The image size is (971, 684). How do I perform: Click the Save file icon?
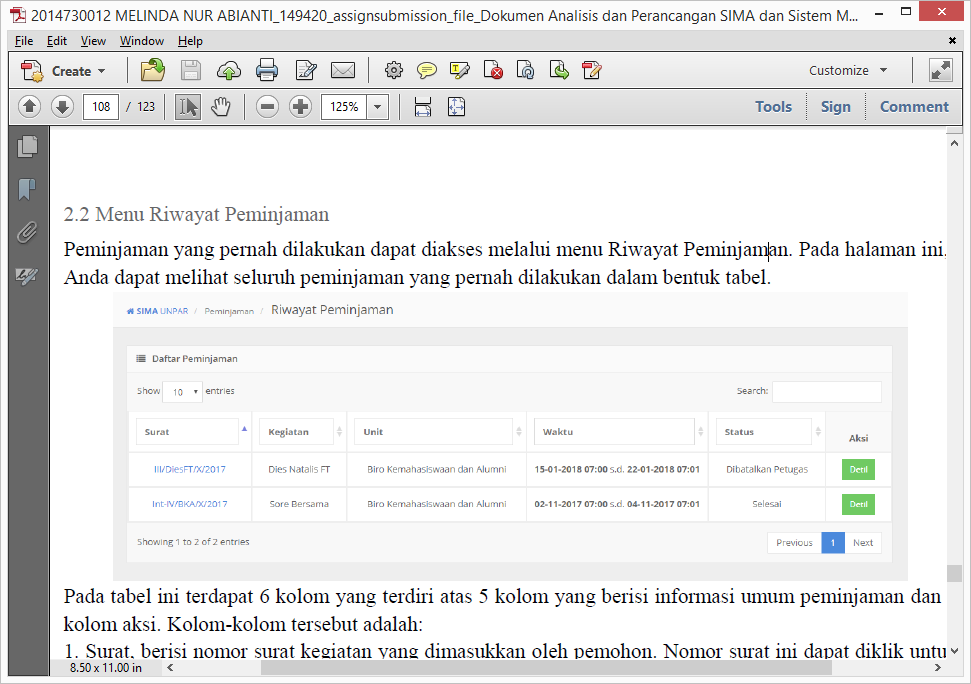(x=191, y=71)
